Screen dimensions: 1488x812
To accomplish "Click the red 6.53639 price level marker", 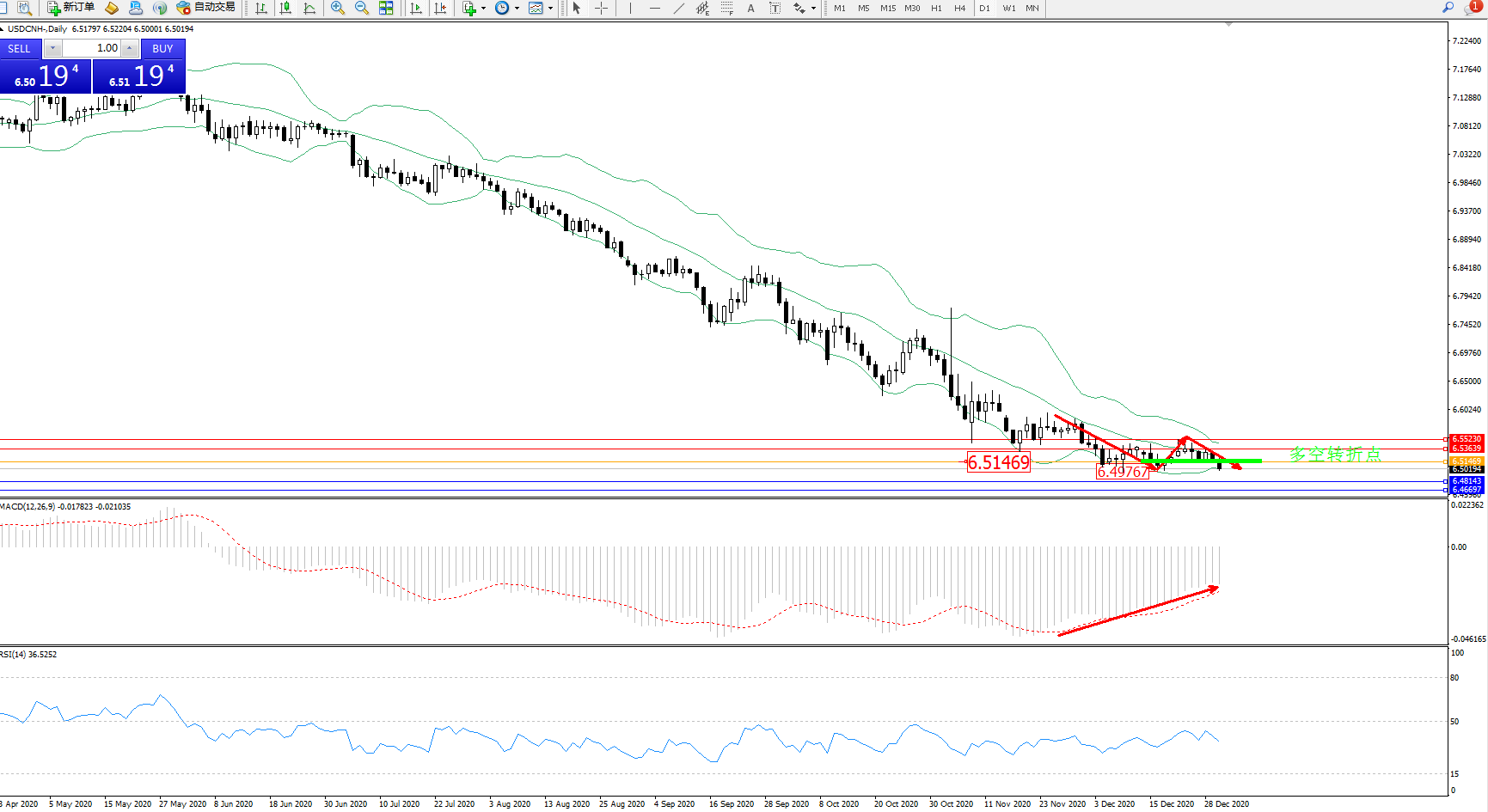I will [1467, 449].
